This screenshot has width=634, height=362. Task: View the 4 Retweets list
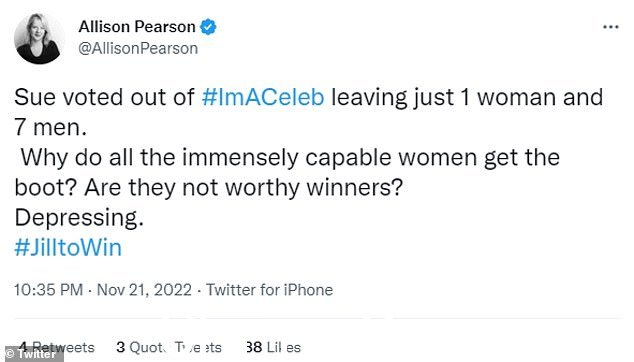(x=57, y=347)
